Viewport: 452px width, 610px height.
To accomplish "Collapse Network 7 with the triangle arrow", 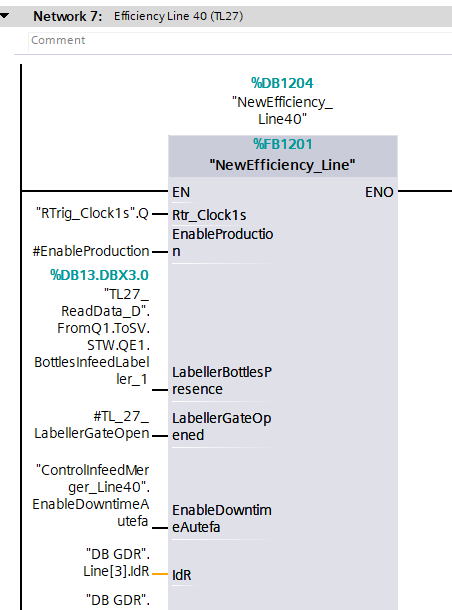I will [4, 16].
